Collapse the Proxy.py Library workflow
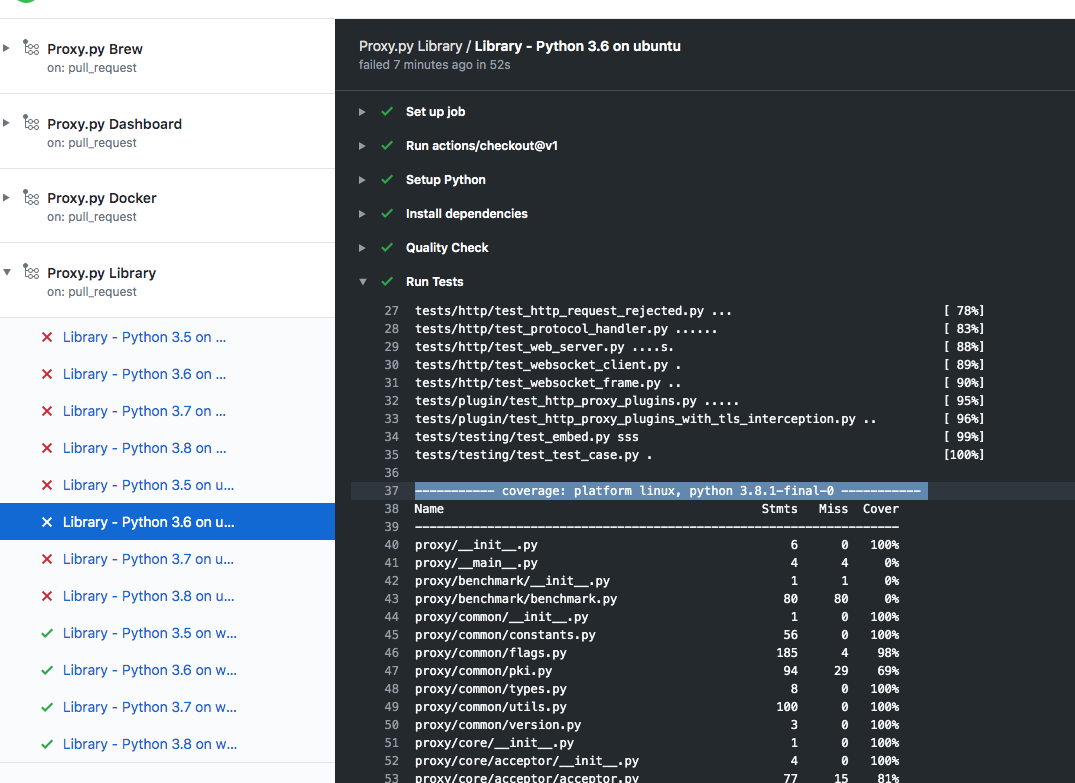1075x783 pixels. pyautogui.click(x=6, y=272)
